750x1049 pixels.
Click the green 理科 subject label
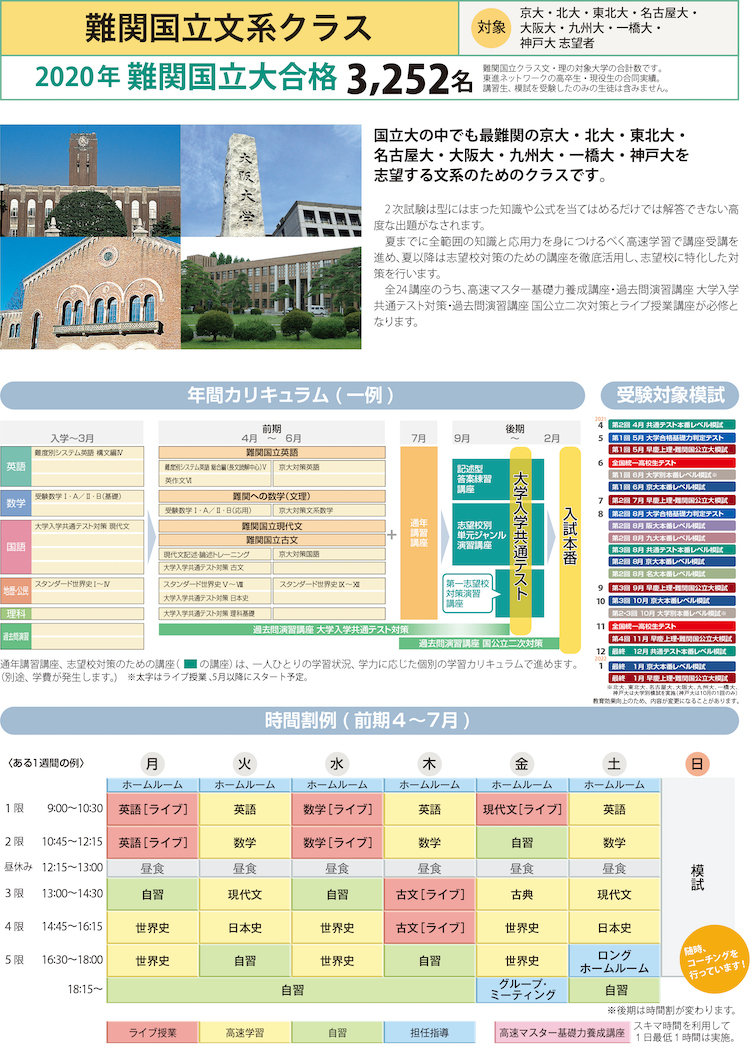pyautogui.click(x=16, y=613)
